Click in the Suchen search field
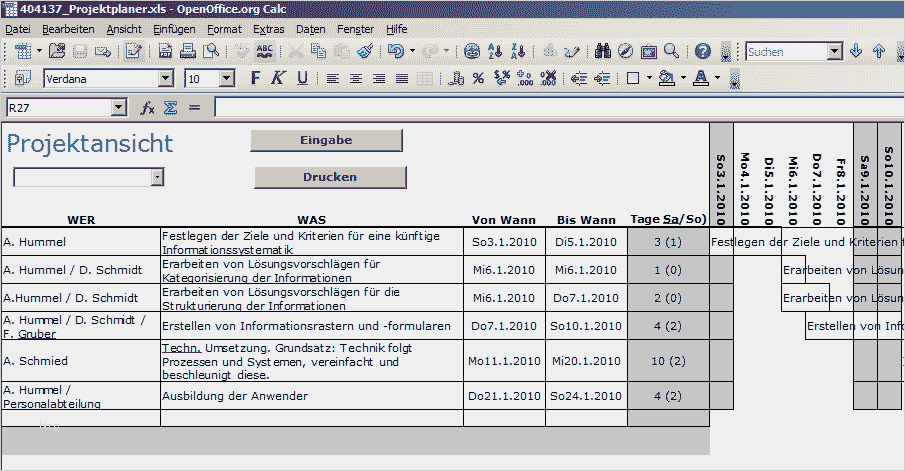Screen dimensions: 905x471 pos(787,52)
